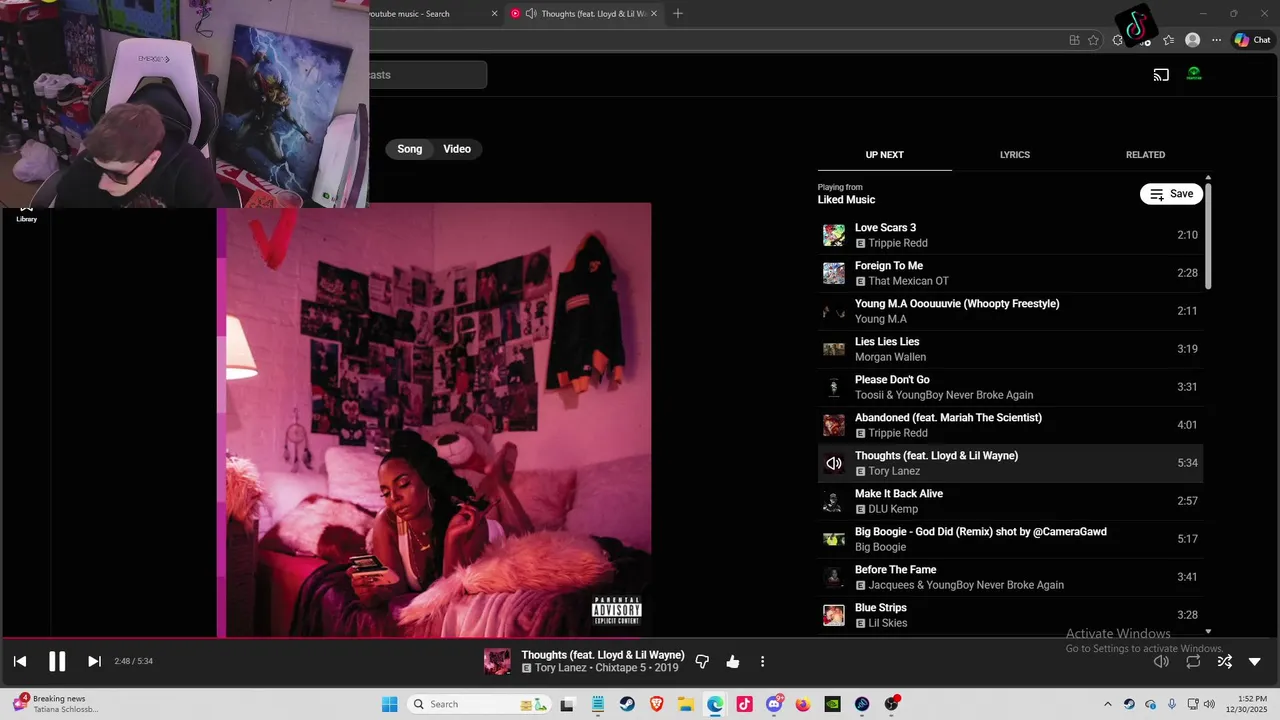Select Young M.A Ooouuuvie (Whoopty Freestyle) row
Image resolution: width=1280 pixels, height=720 pixels.
point(1010,311)
